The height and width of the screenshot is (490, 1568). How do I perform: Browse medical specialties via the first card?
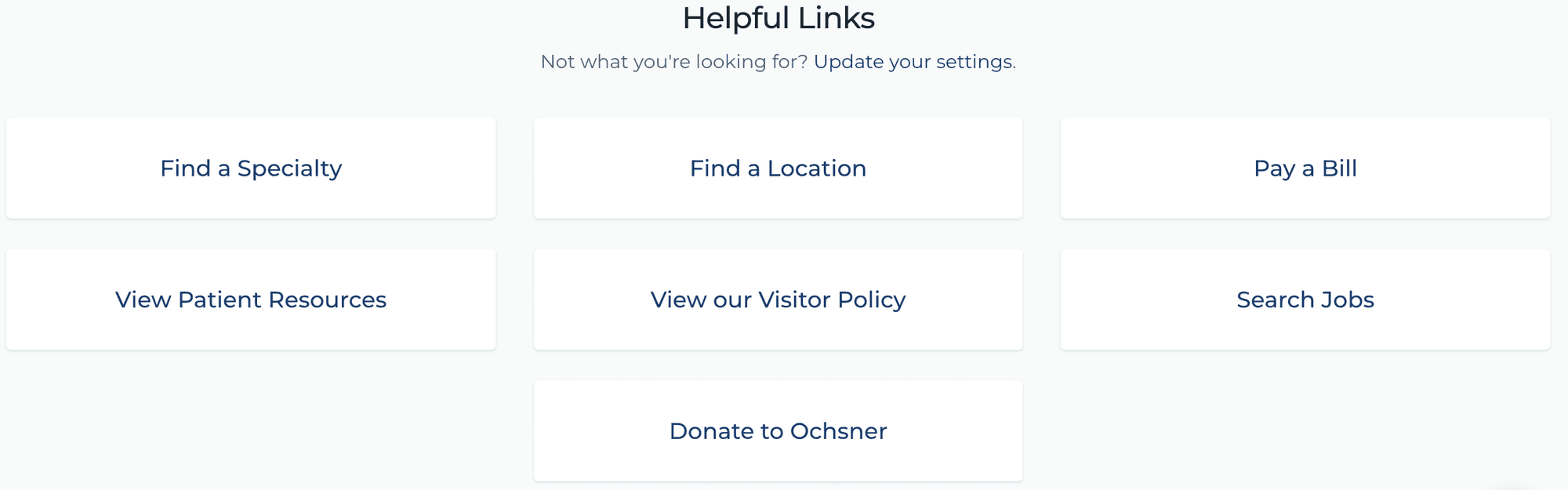point(251,168)
